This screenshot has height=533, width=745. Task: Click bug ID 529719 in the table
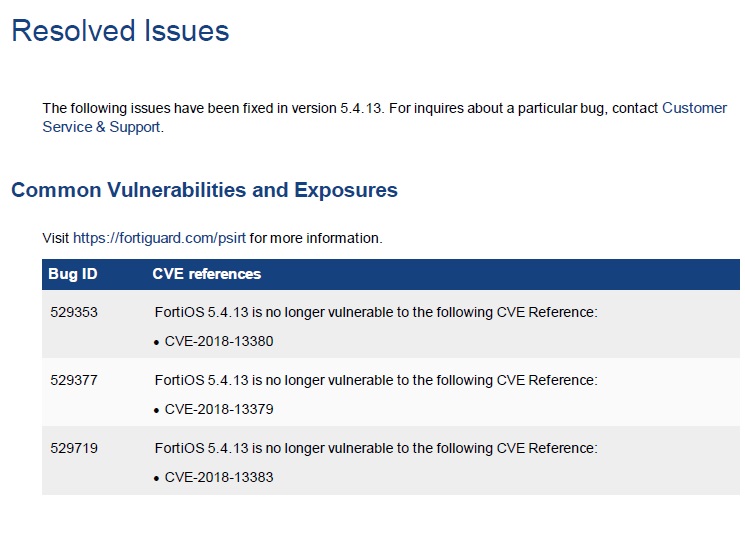point(74,448)
